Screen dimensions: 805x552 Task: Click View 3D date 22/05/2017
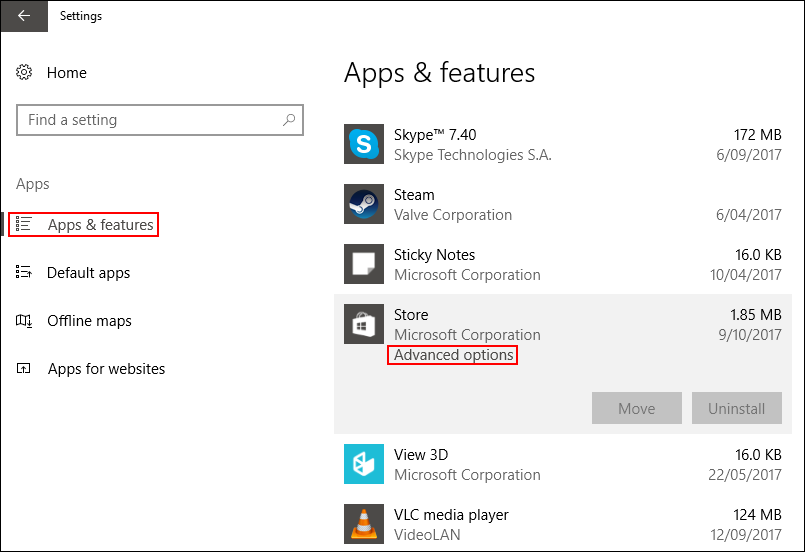[x=745, y=475]
